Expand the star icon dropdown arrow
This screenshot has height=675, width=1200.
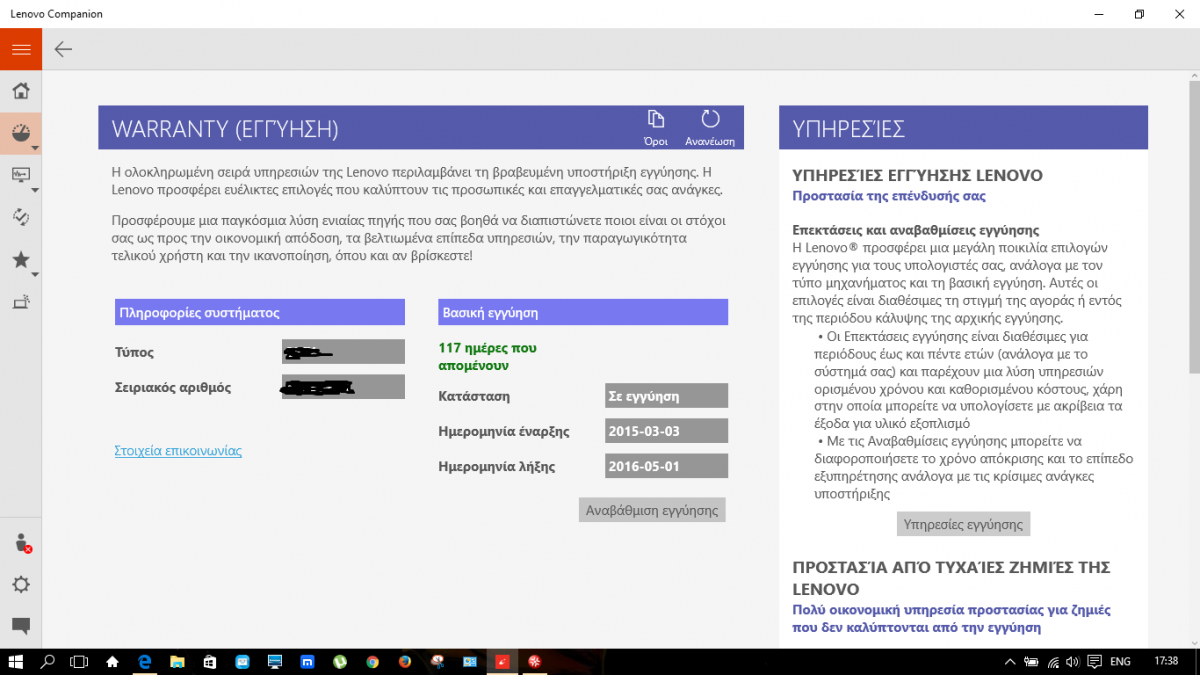coord(35,274)
